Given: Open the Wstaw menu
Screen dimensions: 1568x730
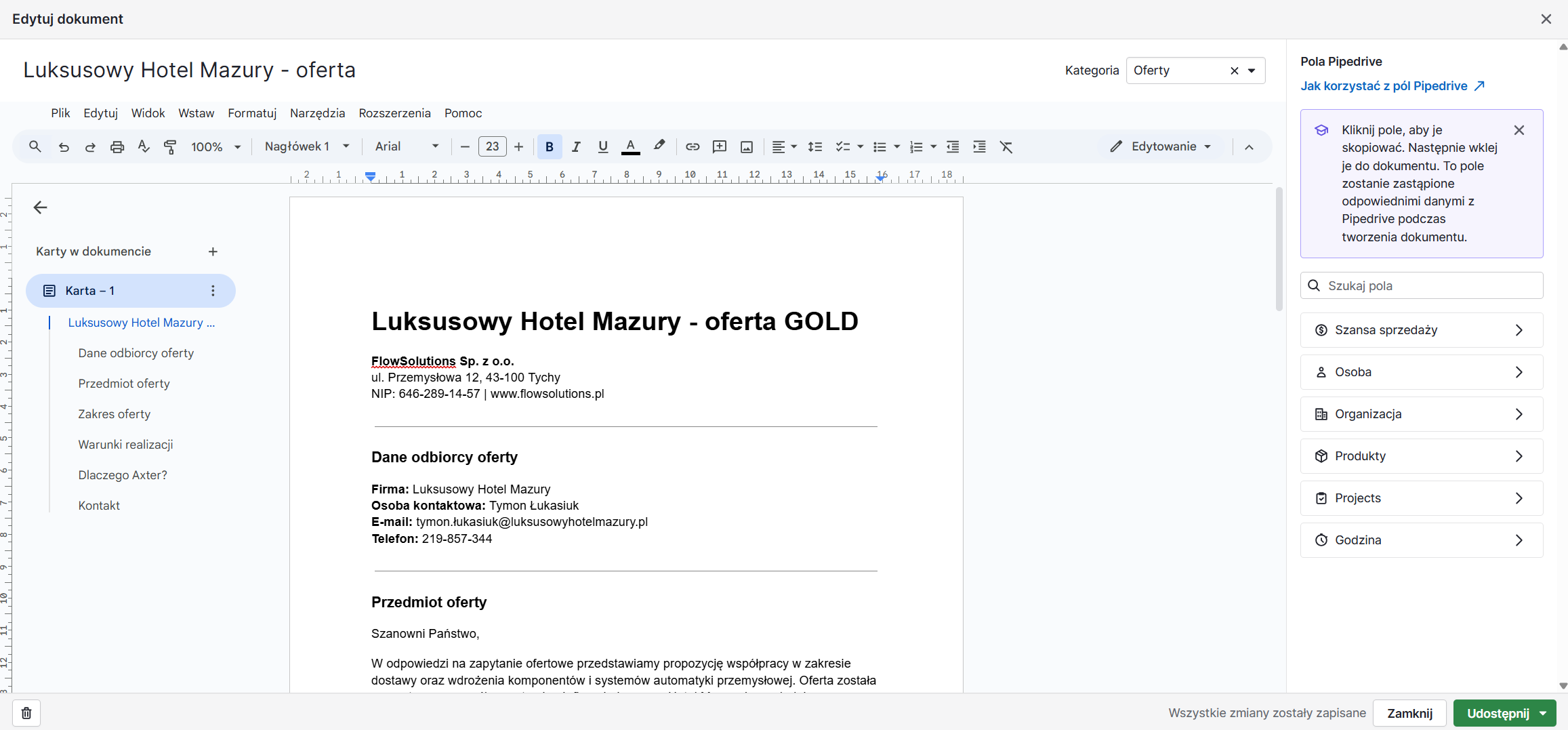Looking at the screenshot, I should pos(197,113).
